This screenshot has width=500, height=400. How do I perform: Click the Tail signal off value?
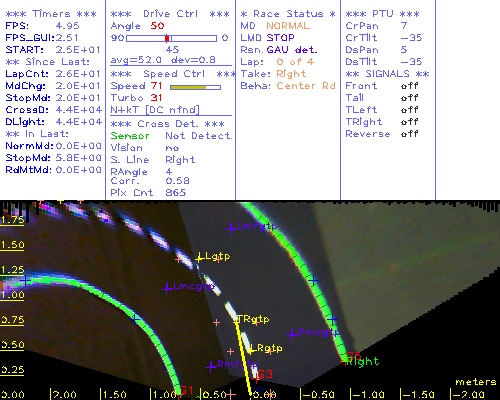click(x=409, y=98)
